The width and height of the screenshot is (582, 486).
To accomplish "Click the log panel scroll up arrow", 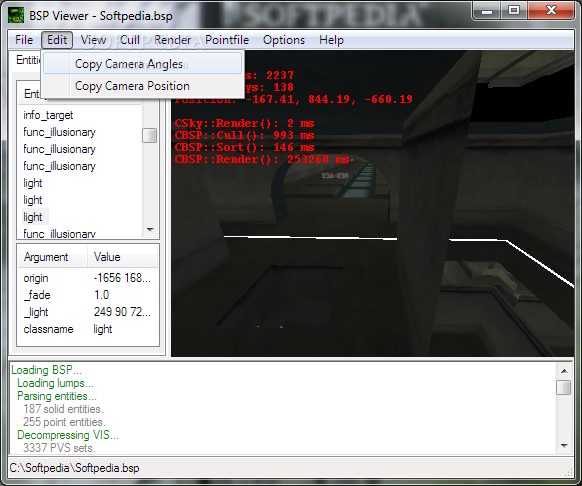I will [x=564, y=371].
